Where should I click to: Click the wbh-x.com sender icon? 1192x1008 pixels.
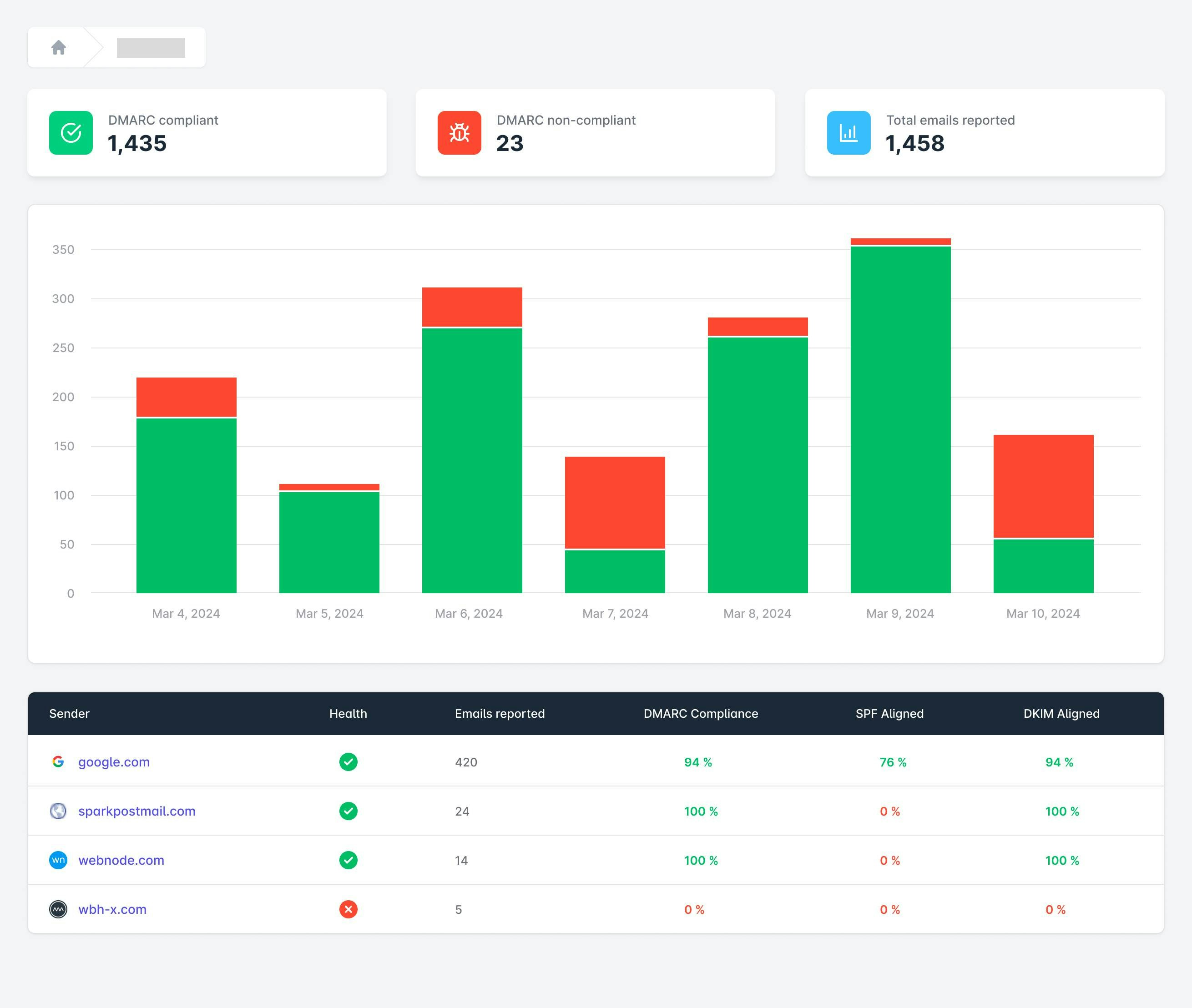coord(58,909)
